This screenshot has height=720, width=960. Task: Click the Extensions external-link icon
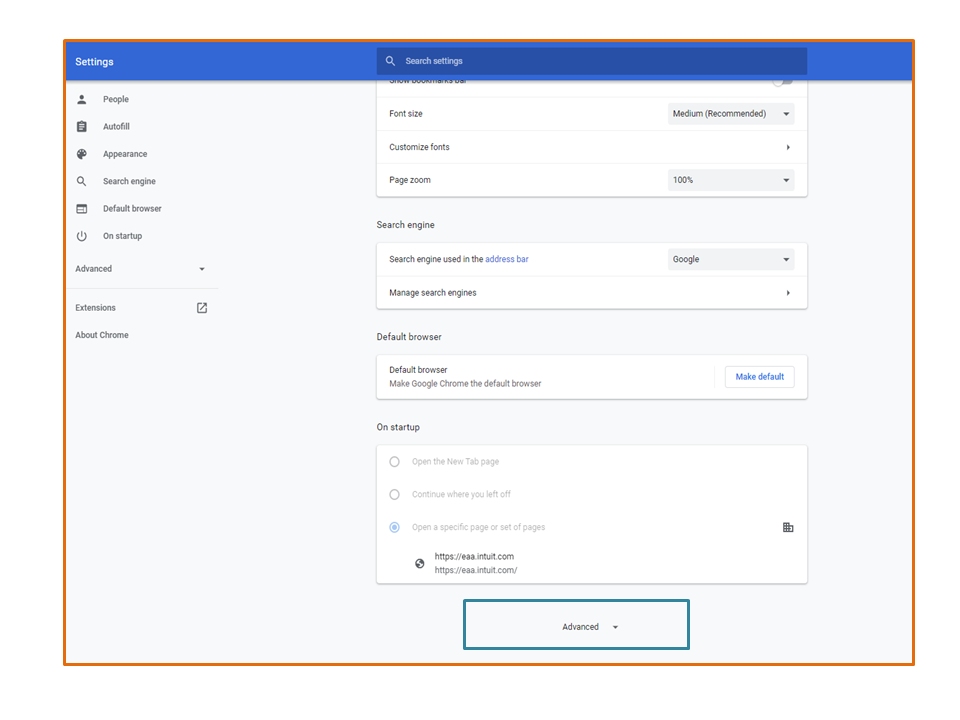point(202,308)
